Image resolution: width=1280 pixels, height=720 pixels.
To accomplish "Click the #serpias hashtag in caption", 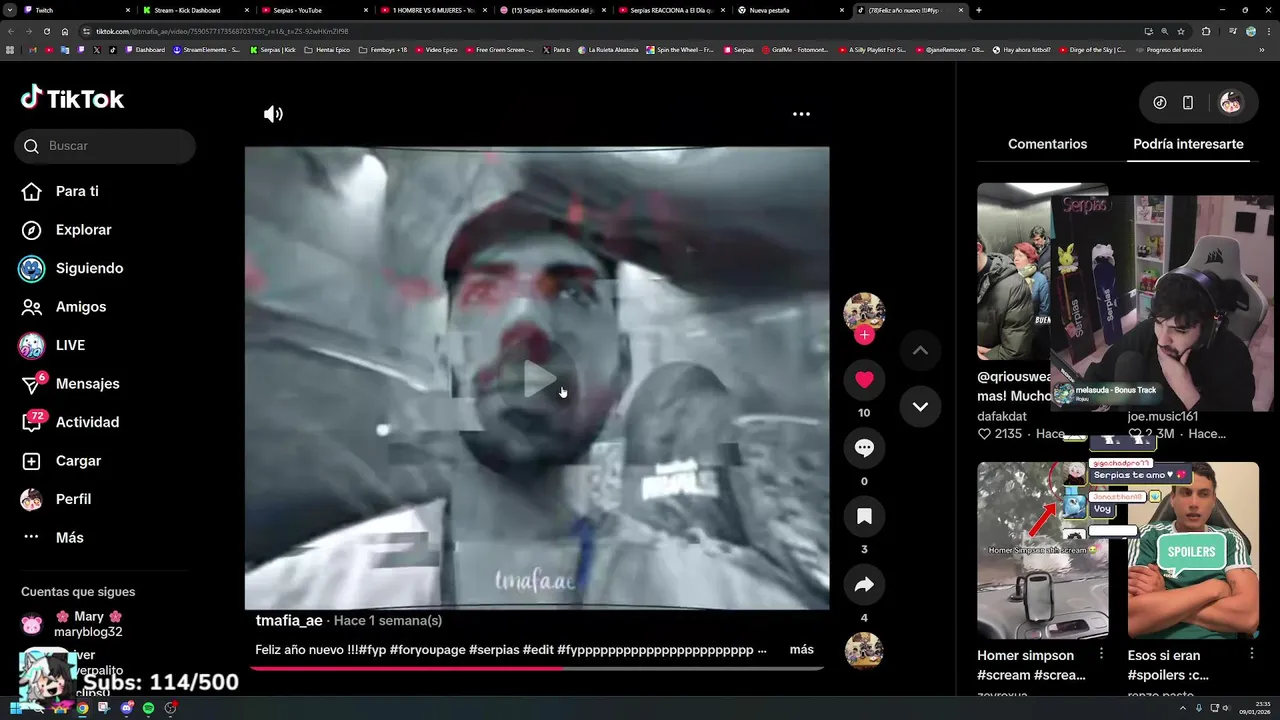I will coord(494,650).
